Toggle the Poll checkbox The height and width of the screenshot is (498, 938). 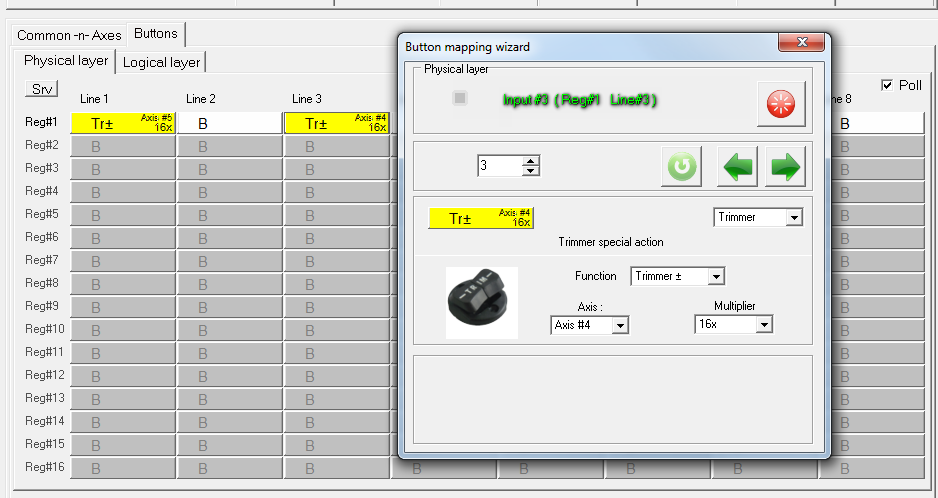[x=887, y=85]
